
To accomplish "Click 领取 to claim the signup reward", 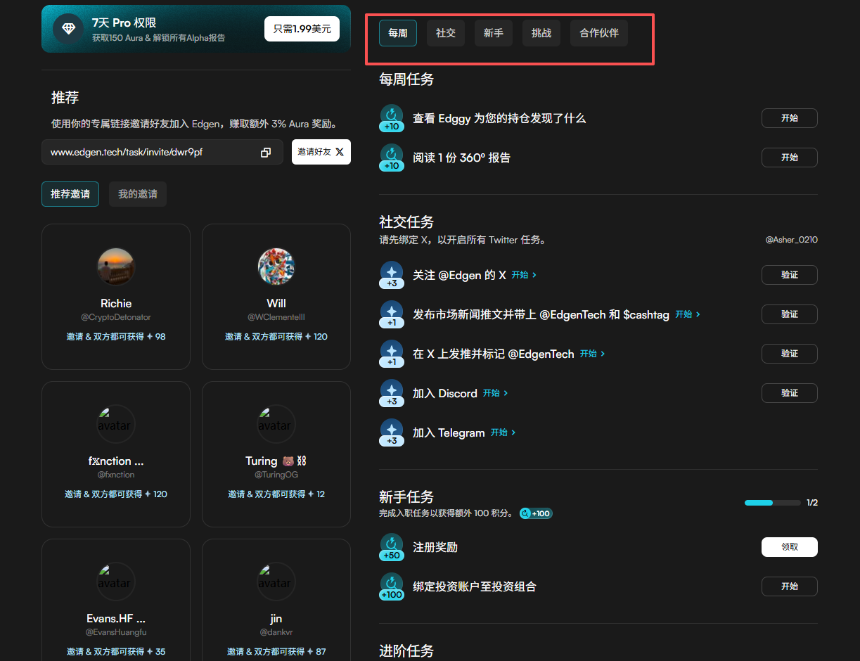I will [789, 547].
